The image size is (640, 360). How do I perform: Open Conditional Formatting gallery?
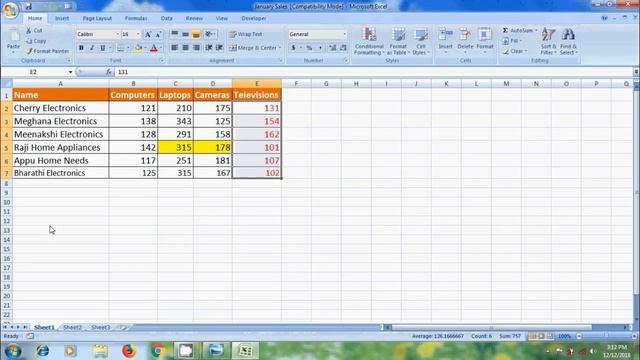[x=369, y=41]
